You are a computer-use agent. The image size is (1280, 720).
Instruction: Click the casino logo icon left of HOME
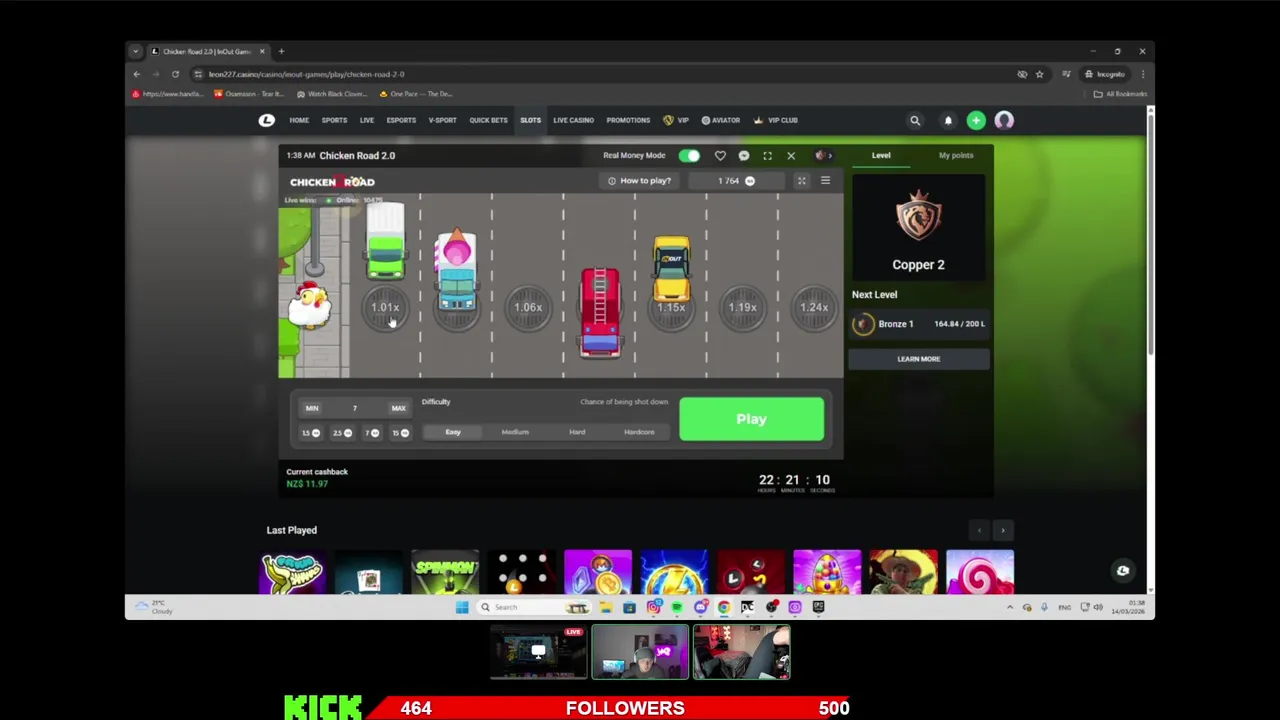point(266,120)
